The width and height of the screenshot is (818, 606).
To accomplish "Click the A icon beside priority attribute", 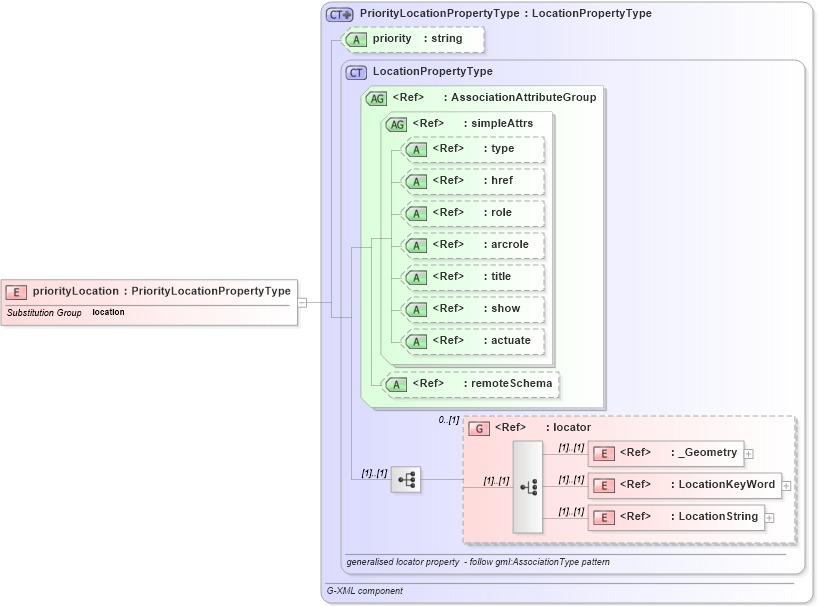I will click(355, 39).
